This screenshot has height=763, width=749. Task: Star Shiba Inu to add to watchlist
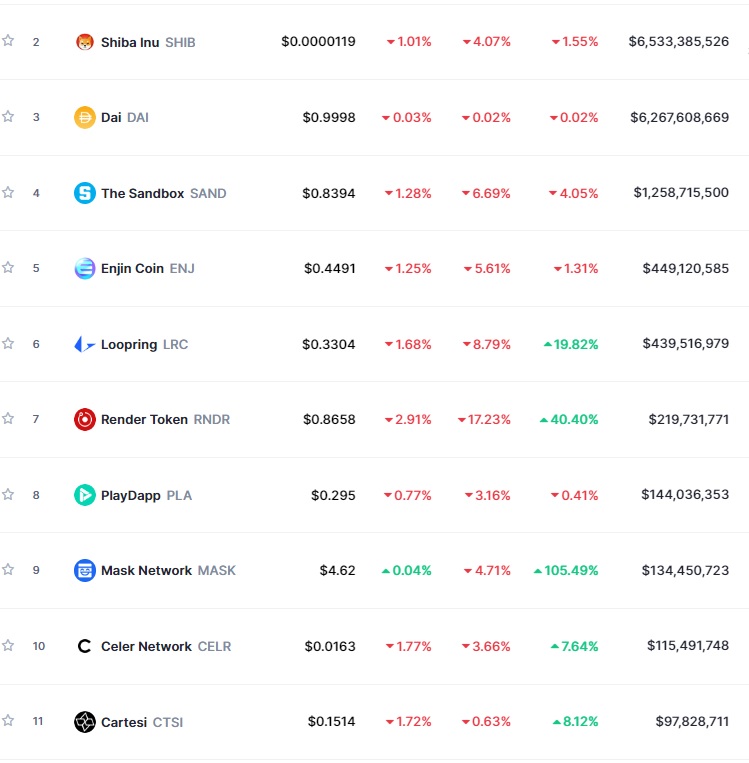(x=8, y=41)
